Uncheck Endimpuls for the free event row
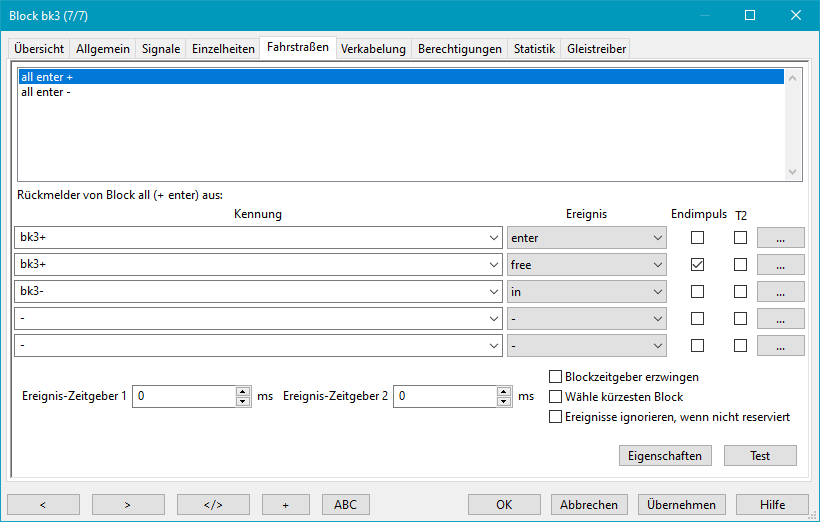The image size is (820, 522). coord(697,265)
